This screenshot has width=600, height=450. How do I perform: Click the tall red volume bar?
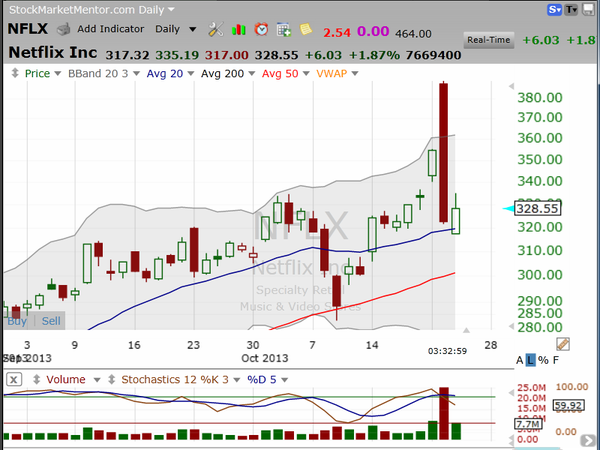point(444,413)
